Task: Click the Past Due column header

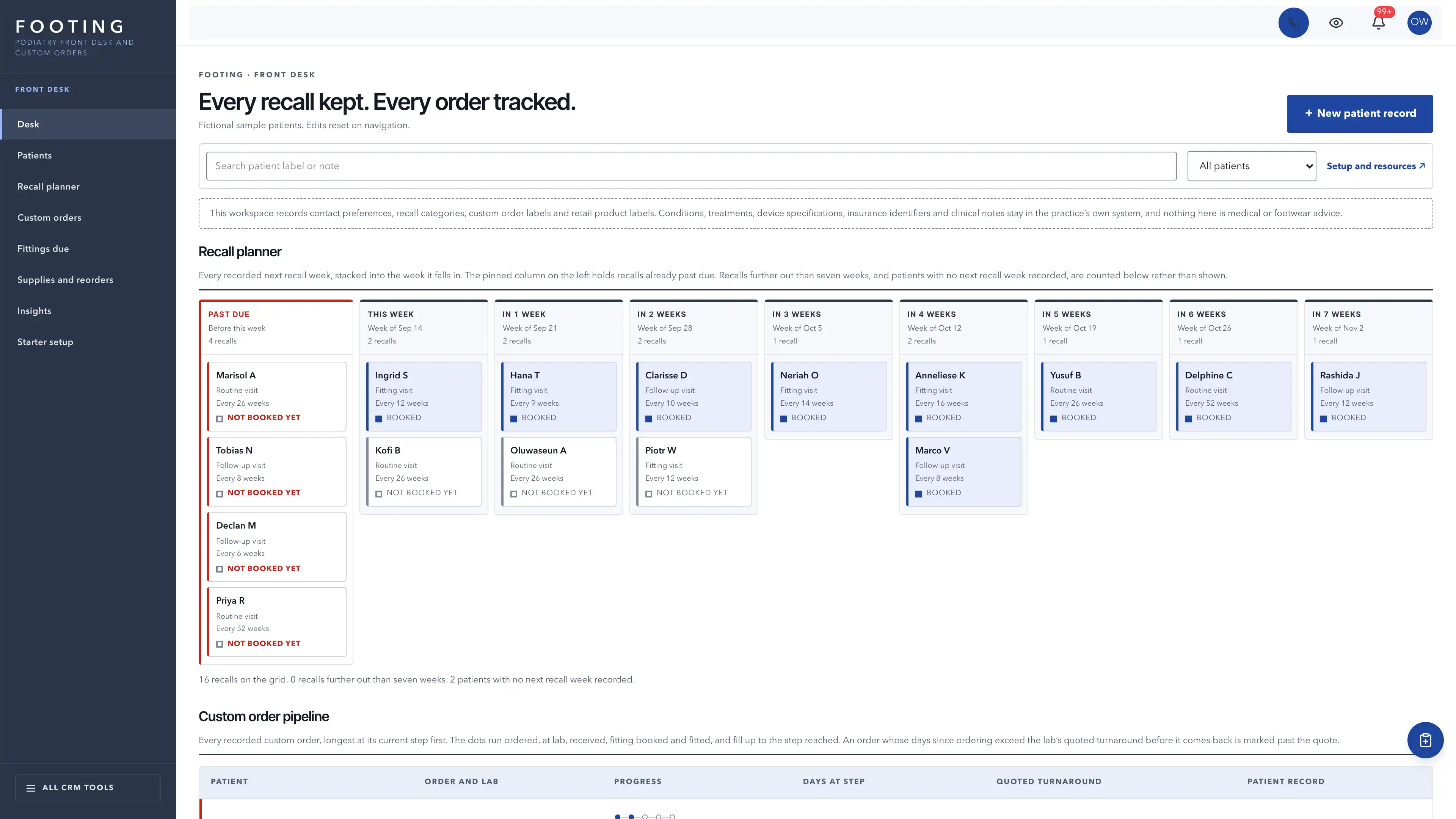Action: 228,314
